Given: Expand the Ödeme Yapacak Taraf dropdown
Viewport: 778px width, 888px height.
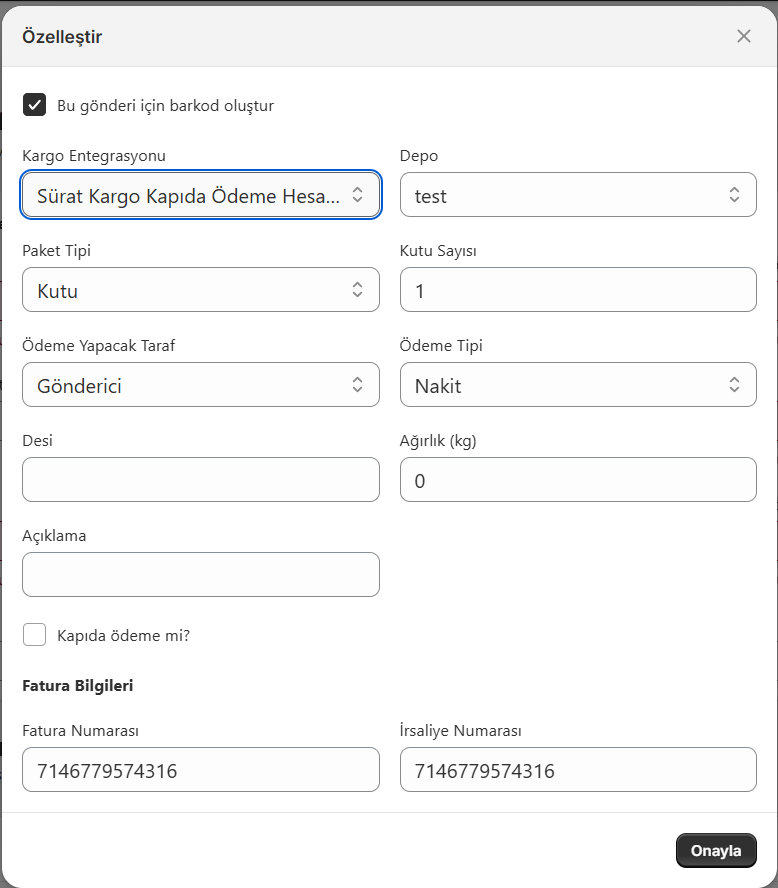Looking at the screenshot, I should [200, 385].
